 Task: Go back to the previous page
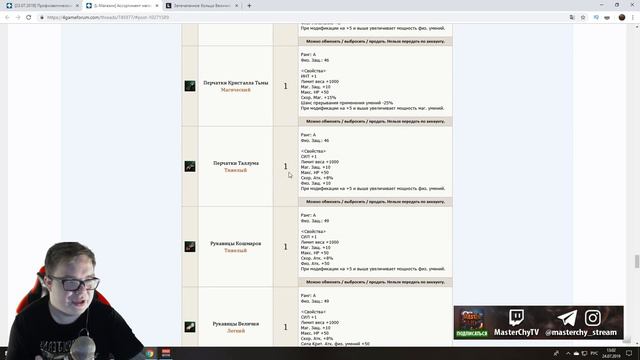coord(7,18)
